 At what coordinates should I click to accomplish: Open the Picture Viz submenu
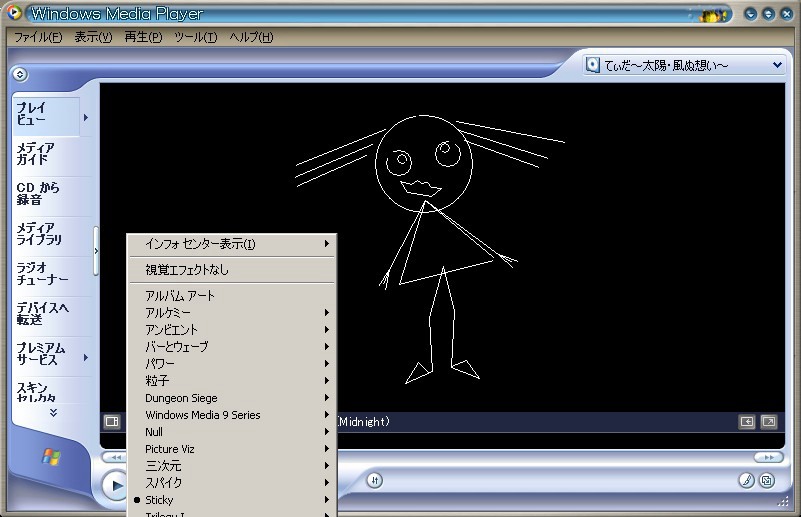tap(232, 449)
